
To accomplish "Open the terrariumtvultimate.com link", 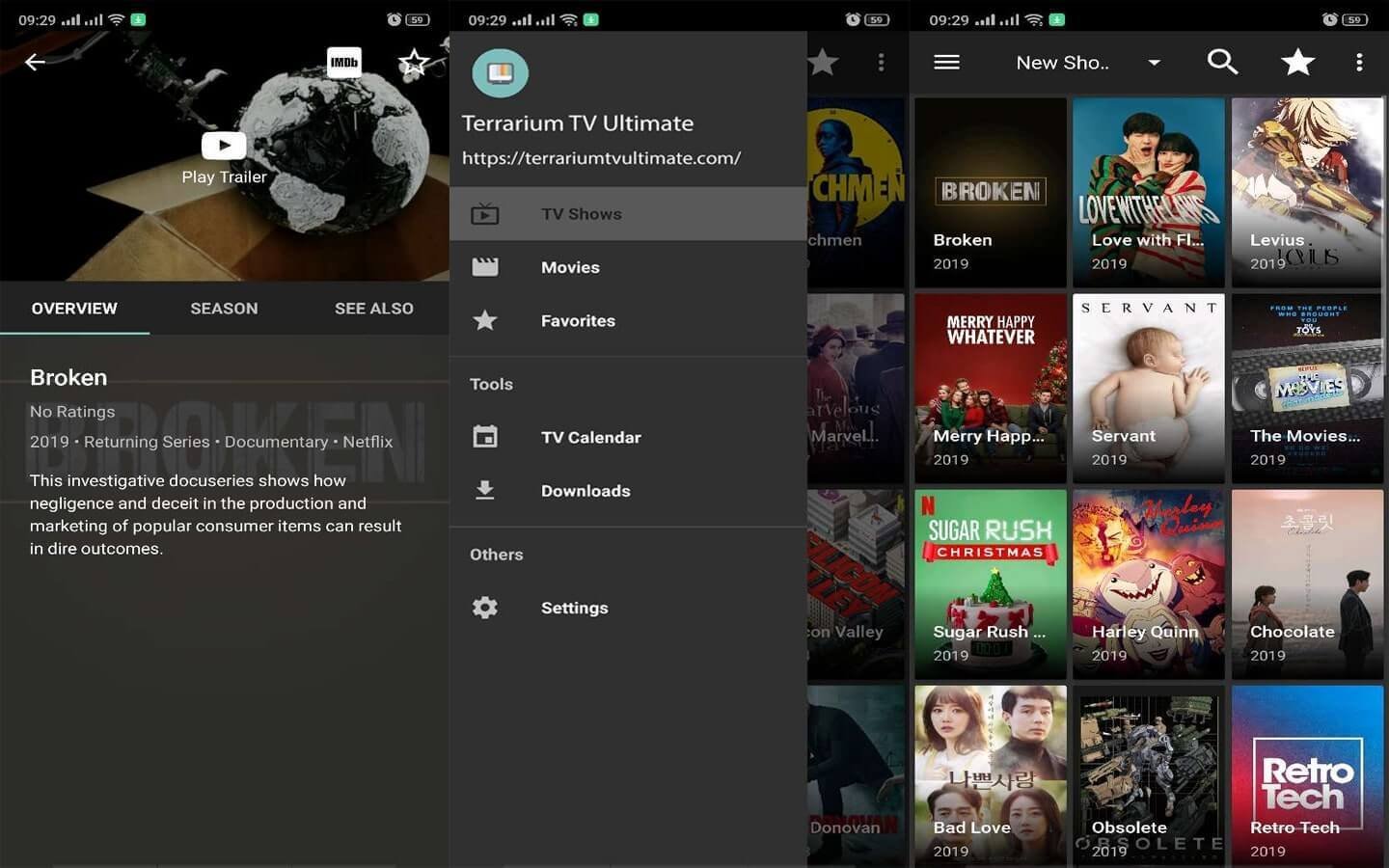I will point(602,157).
